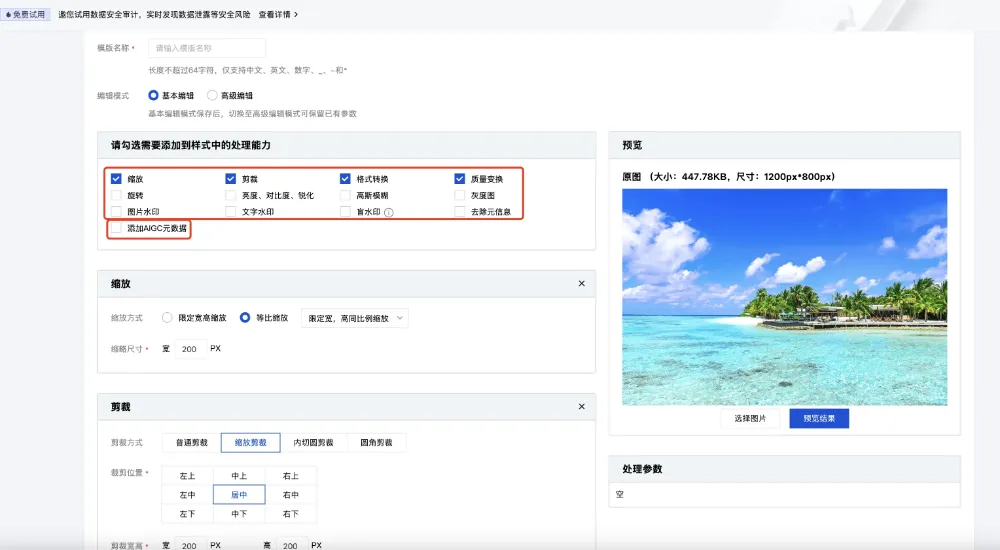Click the template name input field
This screenshot has width=1000, height=550.
click(x=207, y=48)
